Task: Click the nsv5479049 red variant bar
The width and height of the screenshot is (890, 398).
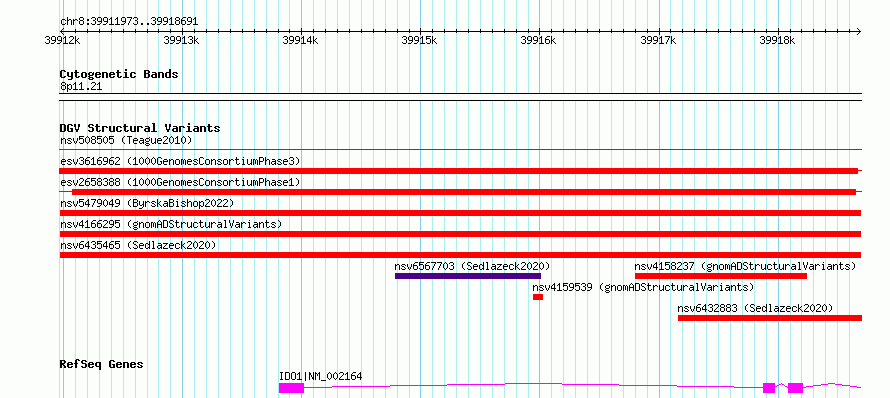Action: pos(460,213)
